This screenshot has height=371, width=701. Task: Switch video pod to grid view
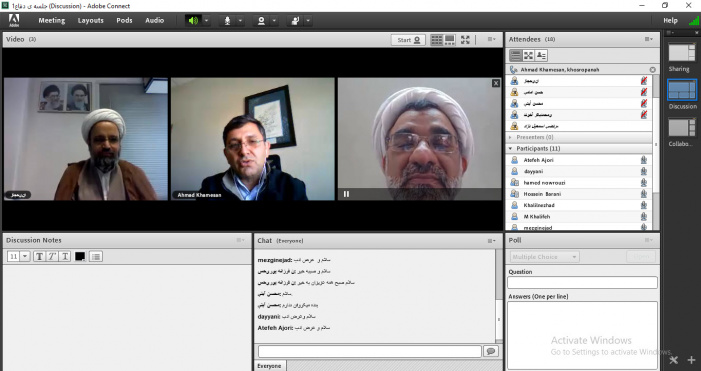point(436,40)
